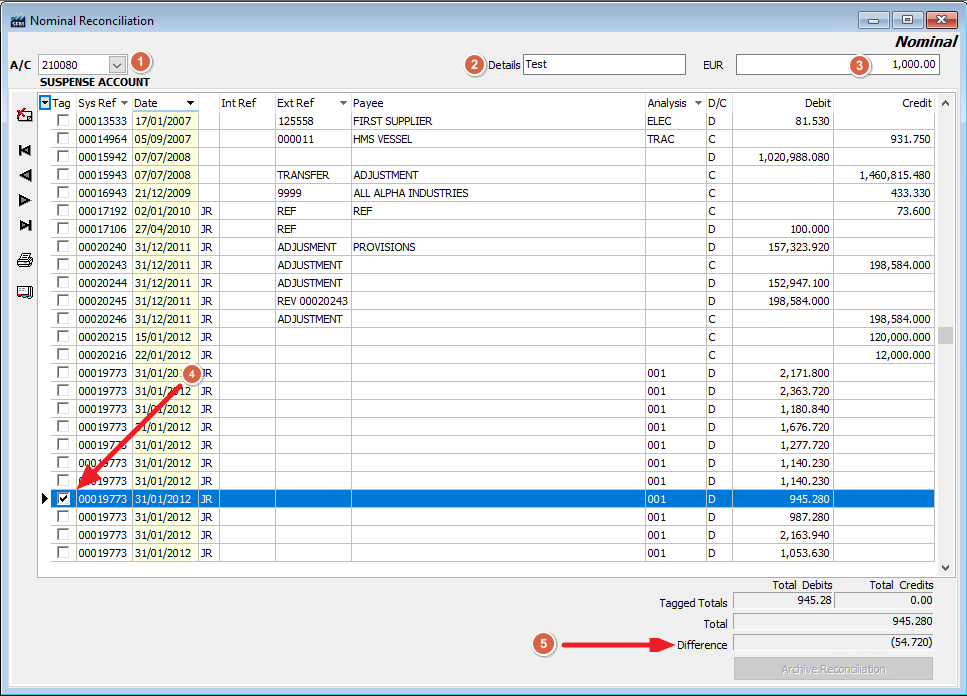
Task: Go to the first record using sidebar arrow
Action: click(x=25, y=150)
